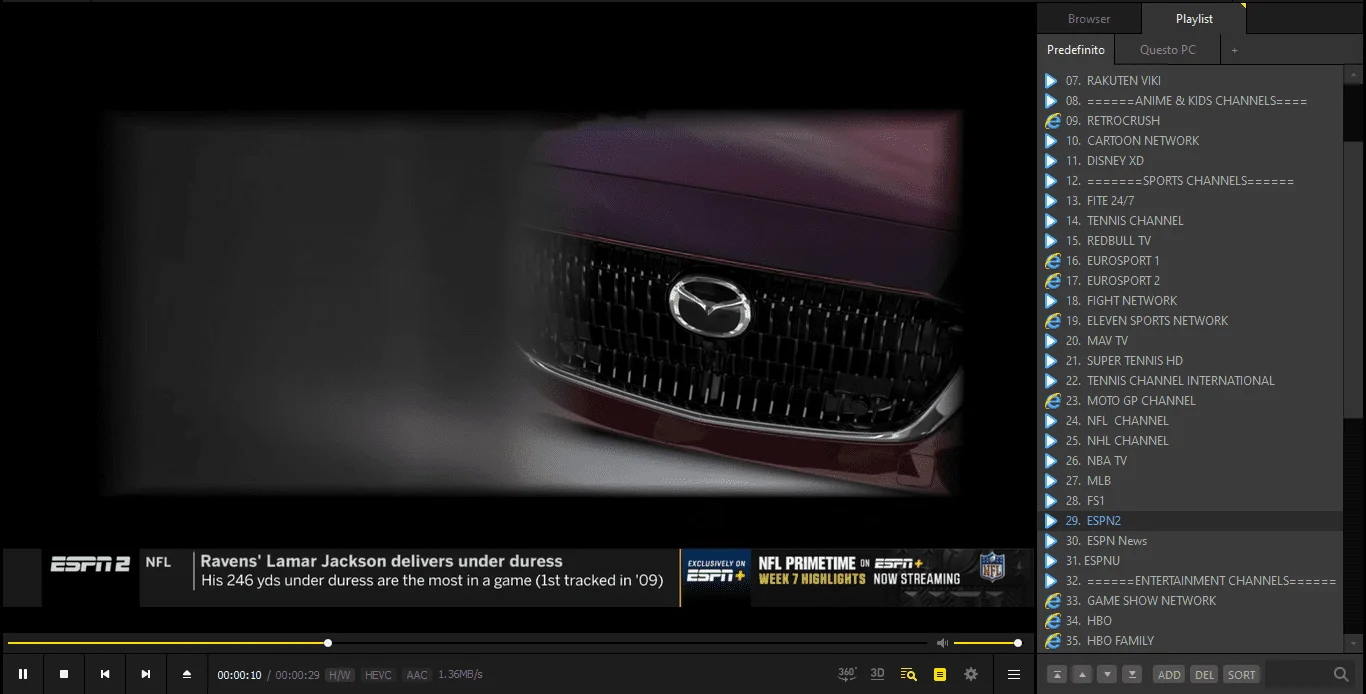Click the ADD button in playlist
Screen dimensions: 1366x694
[x=1169, y=674]
